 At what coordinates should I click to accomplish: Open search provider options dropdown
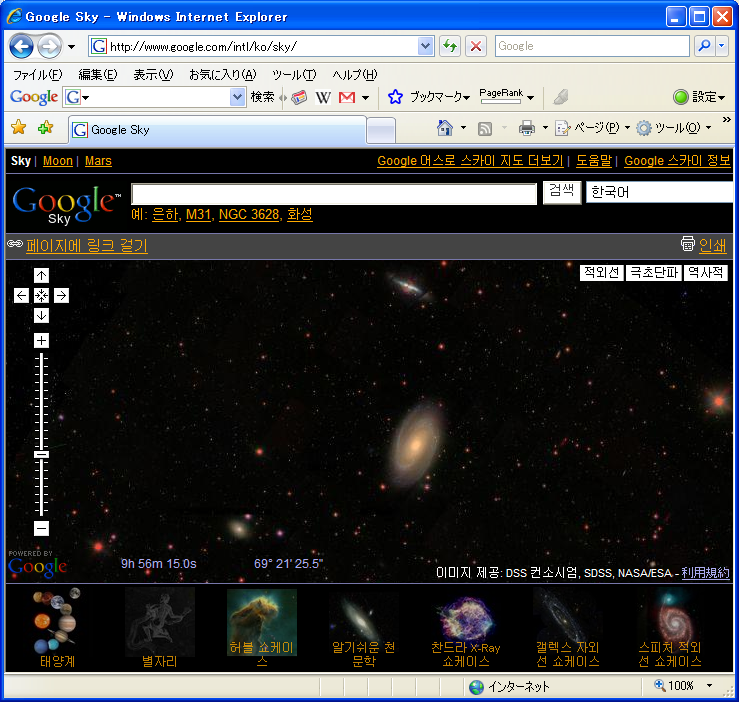pyautogui.click(x=722, y=46)
